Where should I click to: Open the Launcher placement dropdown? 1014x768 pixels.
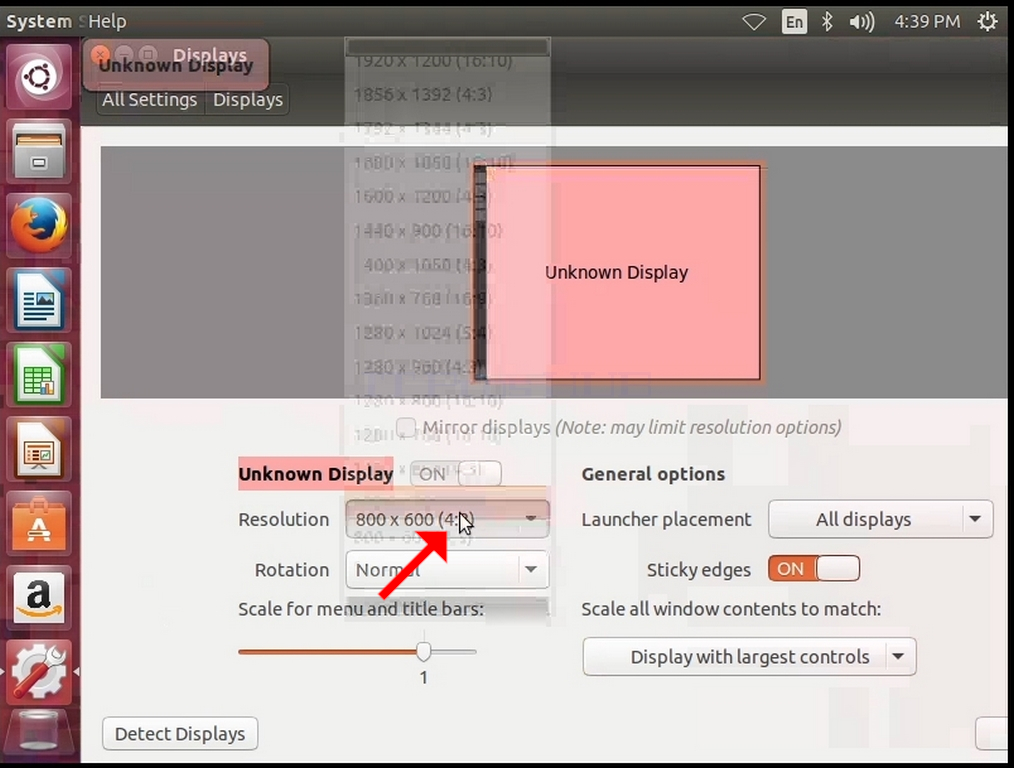click(881, 519)
